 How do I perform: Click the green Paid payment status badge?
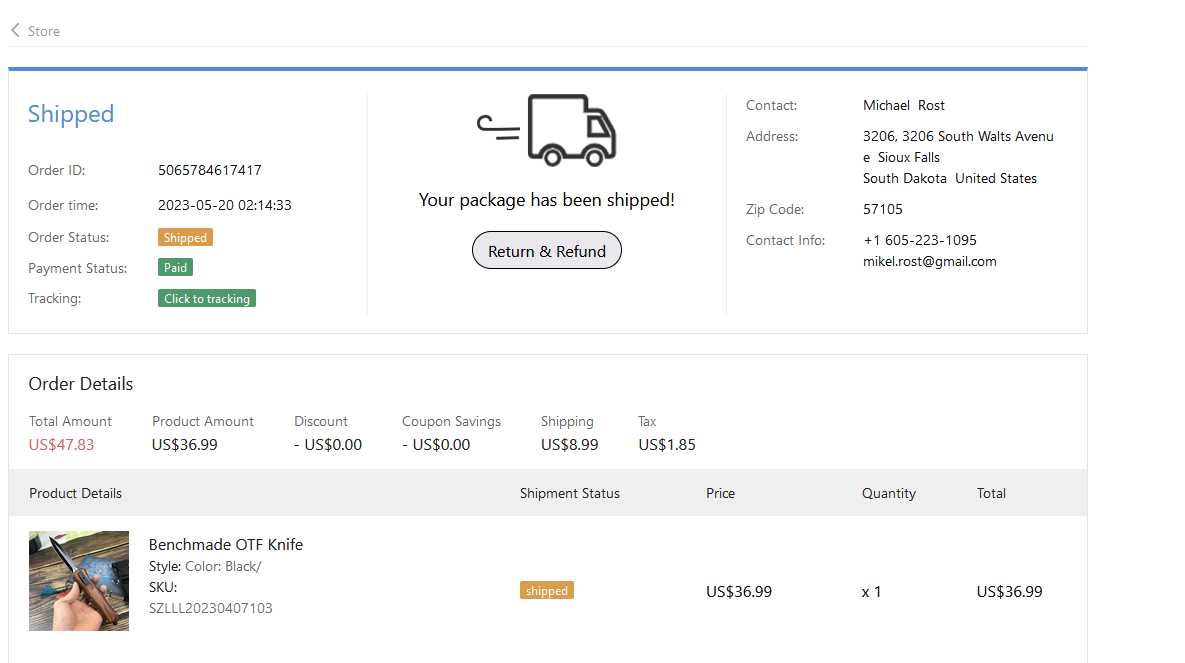pos(175,268)
